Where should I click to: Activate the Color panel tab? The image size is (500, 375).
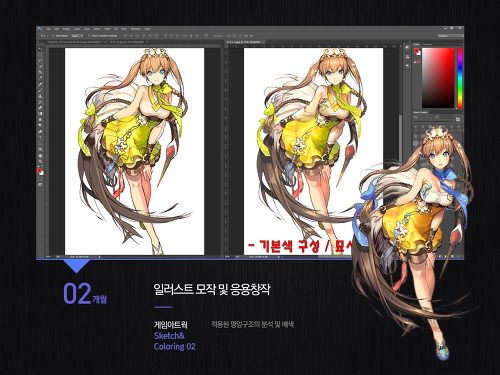(x=416, y=44)
